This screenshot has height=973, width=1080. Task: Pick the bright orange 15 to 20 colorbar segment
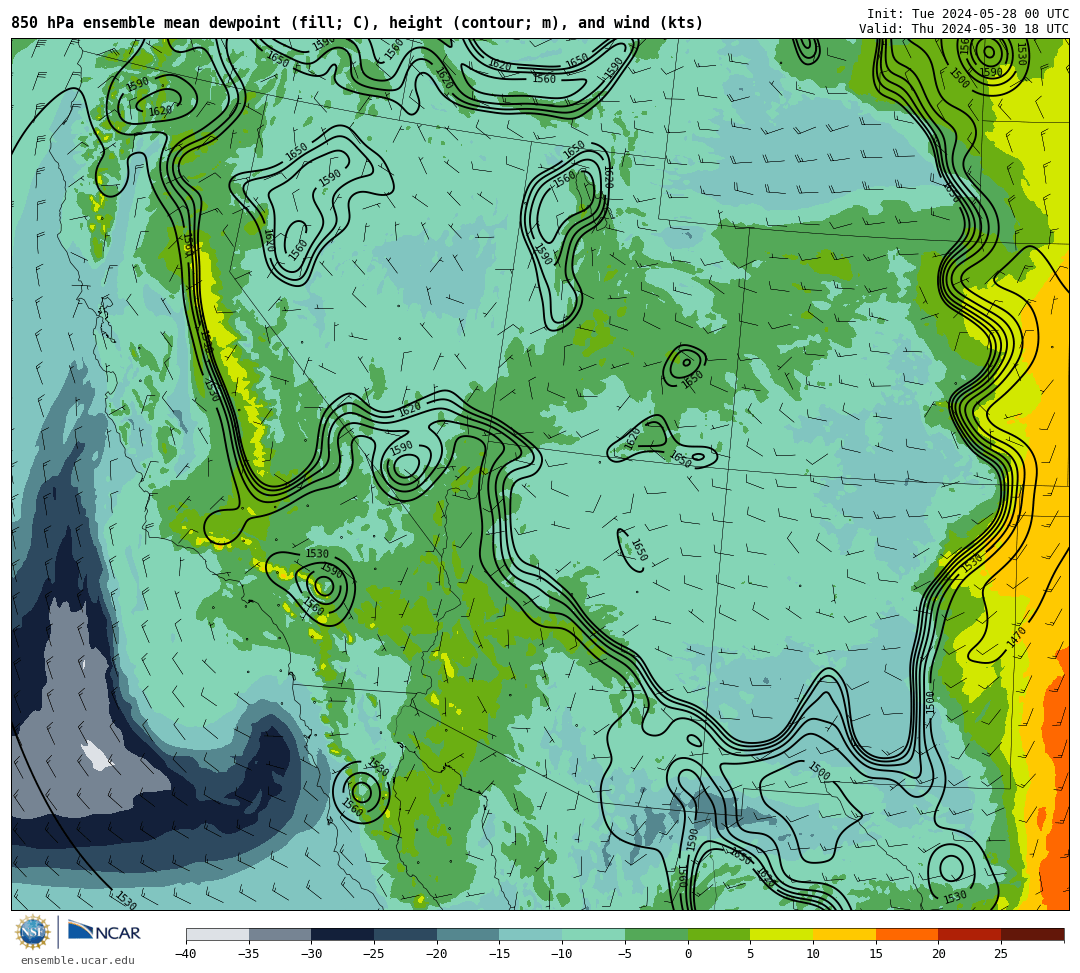[x=907, y=934]
